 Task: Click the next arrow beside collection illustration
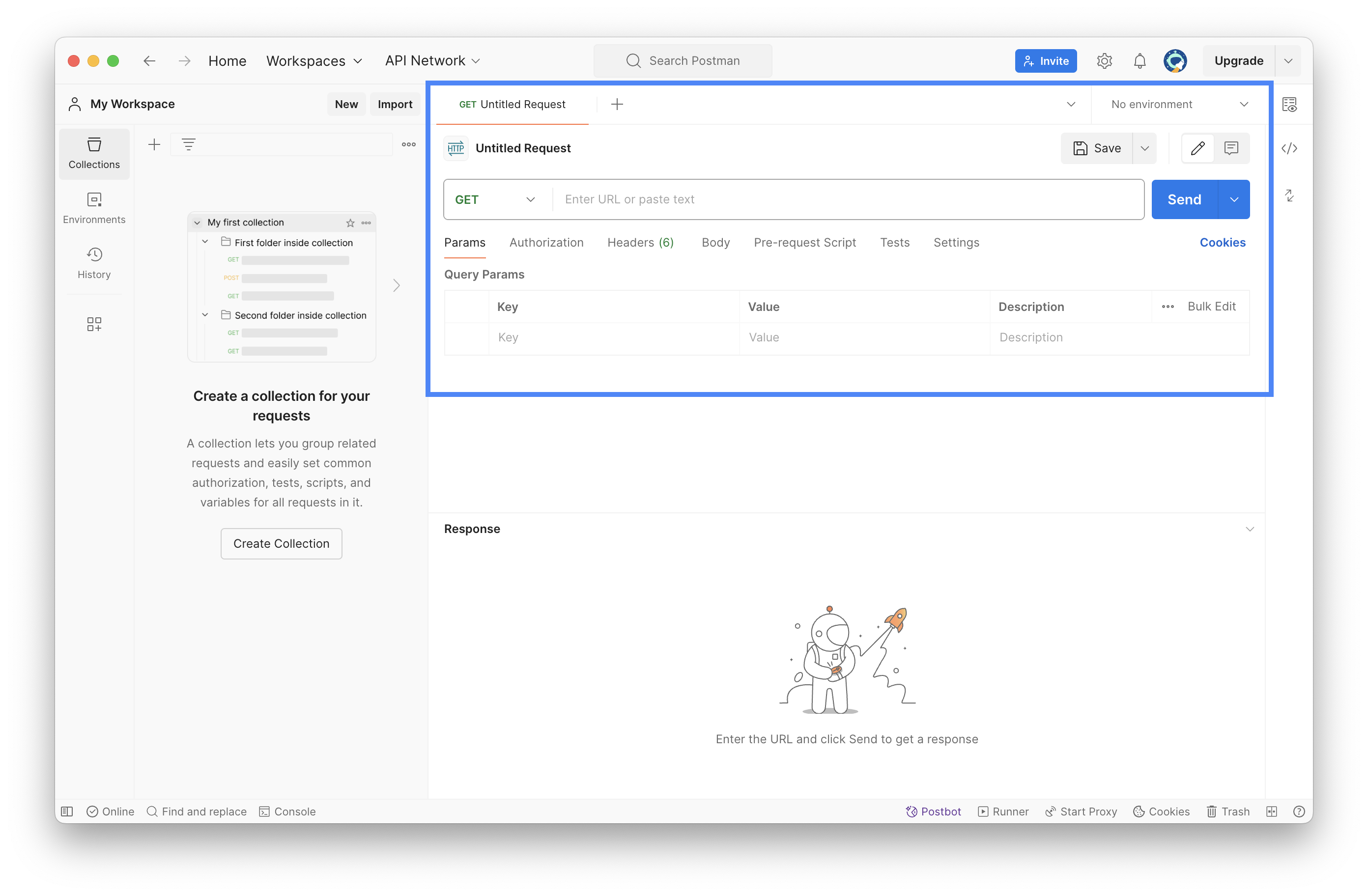click(396, 285)
